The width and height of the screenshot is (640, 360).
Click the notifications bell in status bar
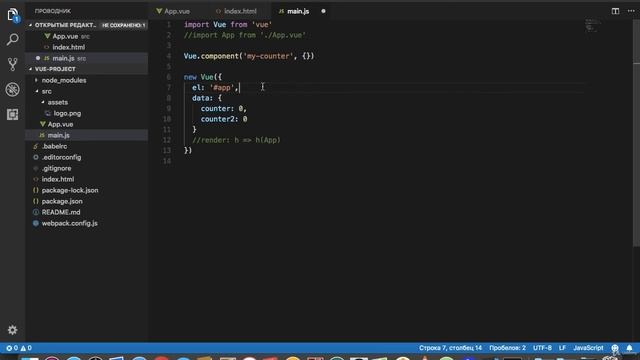(x=629, y=348)
